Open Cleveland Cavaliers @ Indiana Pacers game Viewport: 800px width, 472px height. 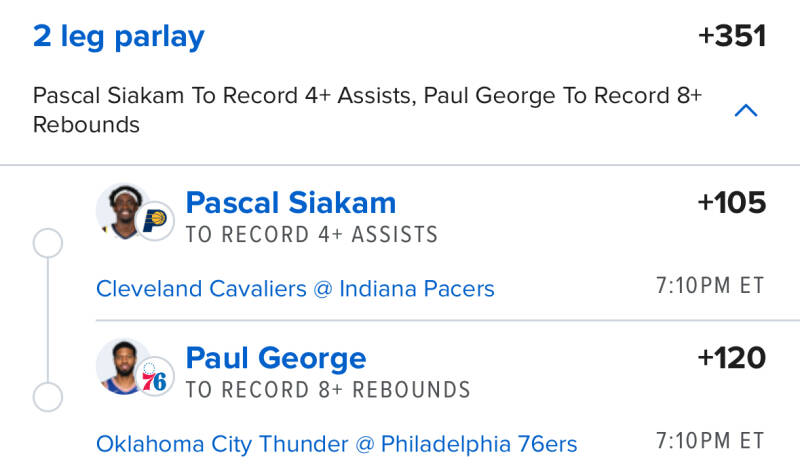(295, 289)
